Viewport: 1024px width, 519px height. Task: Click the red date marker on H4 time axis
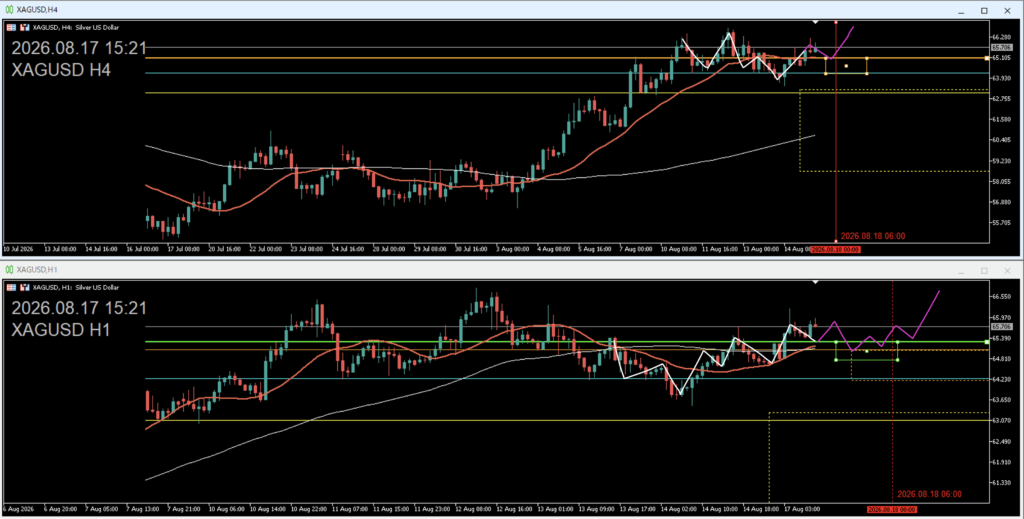coord(835,249)
